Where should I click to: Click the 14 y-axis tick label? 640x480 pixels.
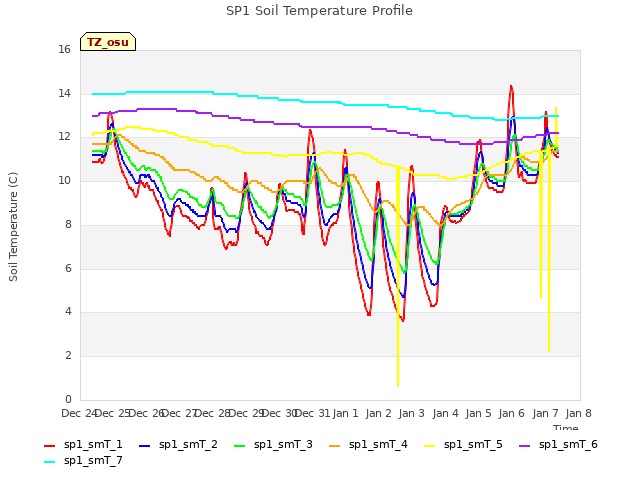click(x=64, y=93)
